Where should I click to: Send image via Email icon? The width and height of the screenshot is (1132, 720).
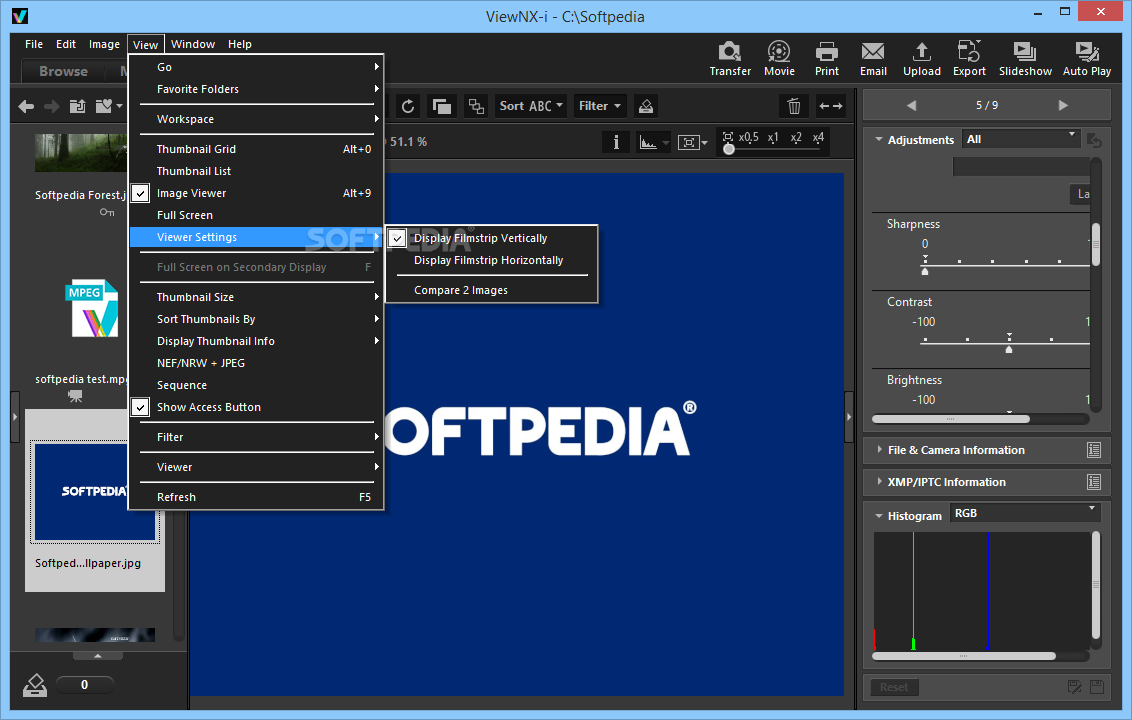873,58
